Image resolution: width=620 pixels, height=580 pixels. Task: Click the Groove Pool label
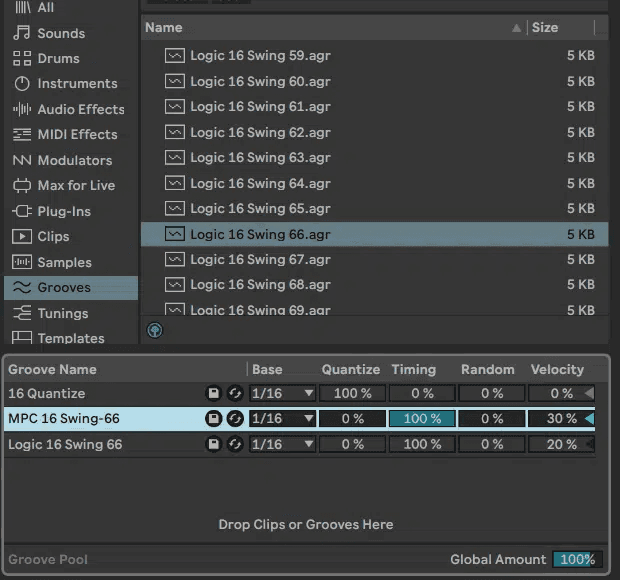tap(48, 559)
